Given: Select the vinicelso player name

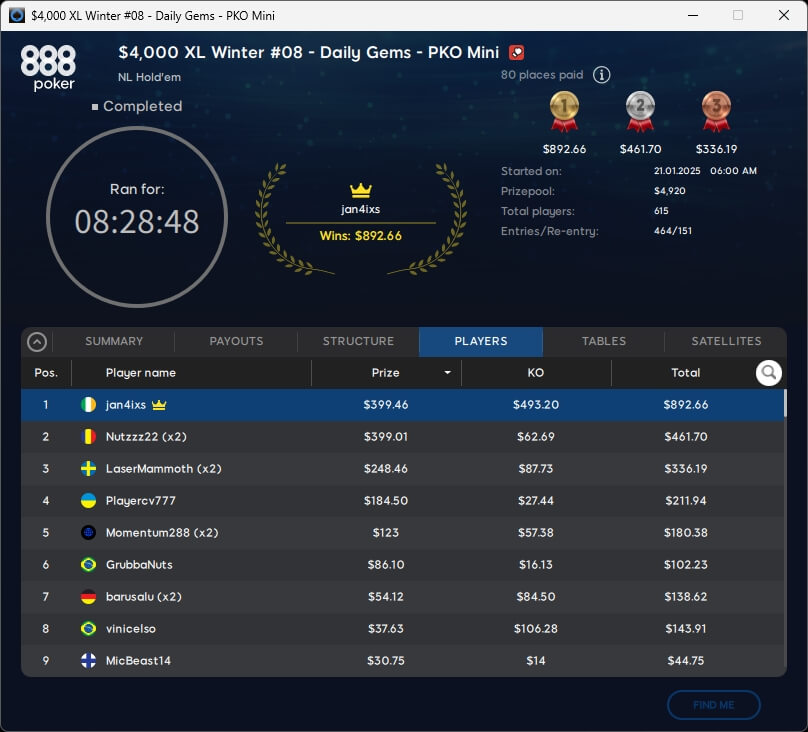Looking at the screenshot, I should click(131, 628).
